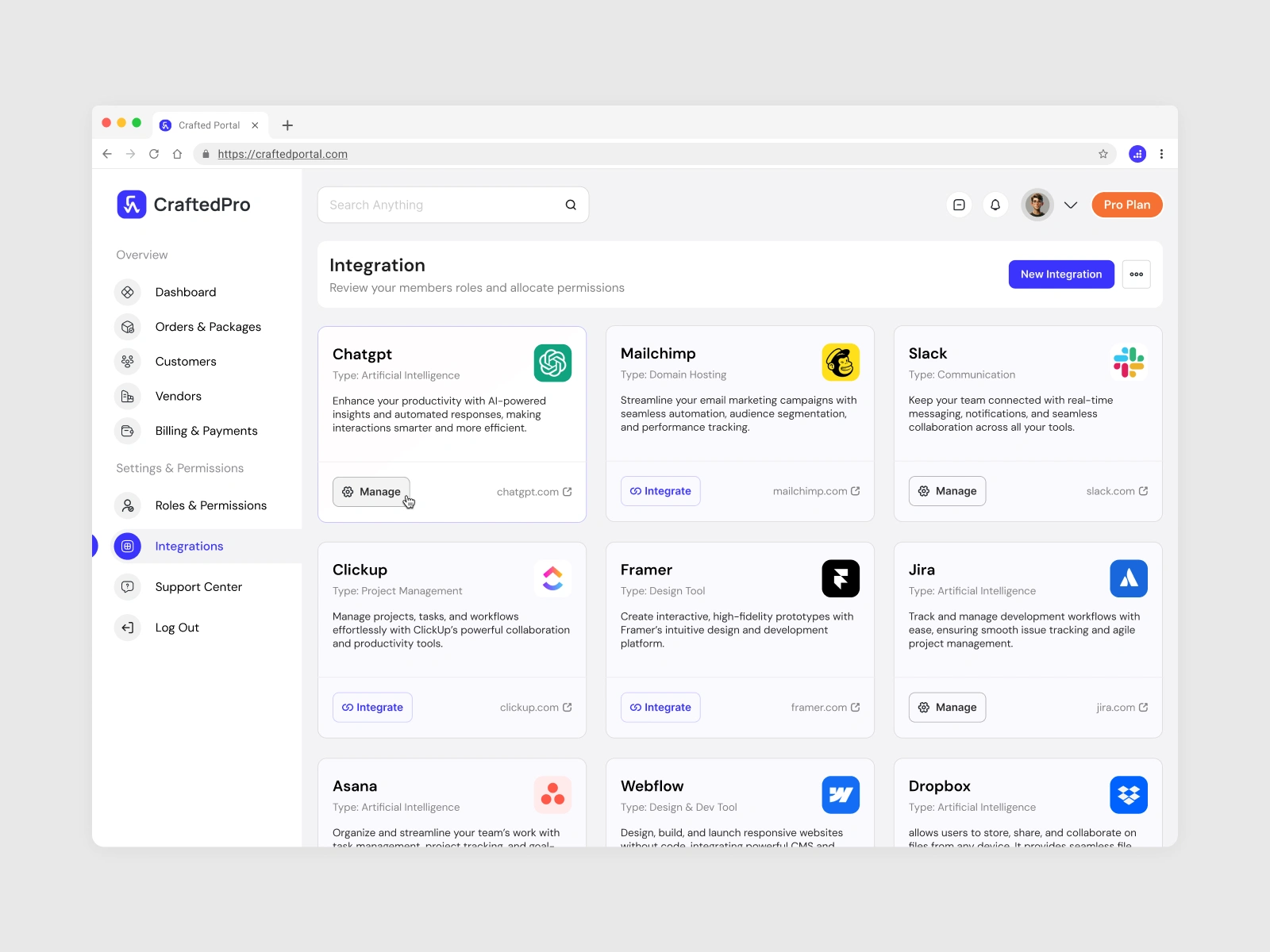Open the clickup.com external link

click(x=536, y=708)
